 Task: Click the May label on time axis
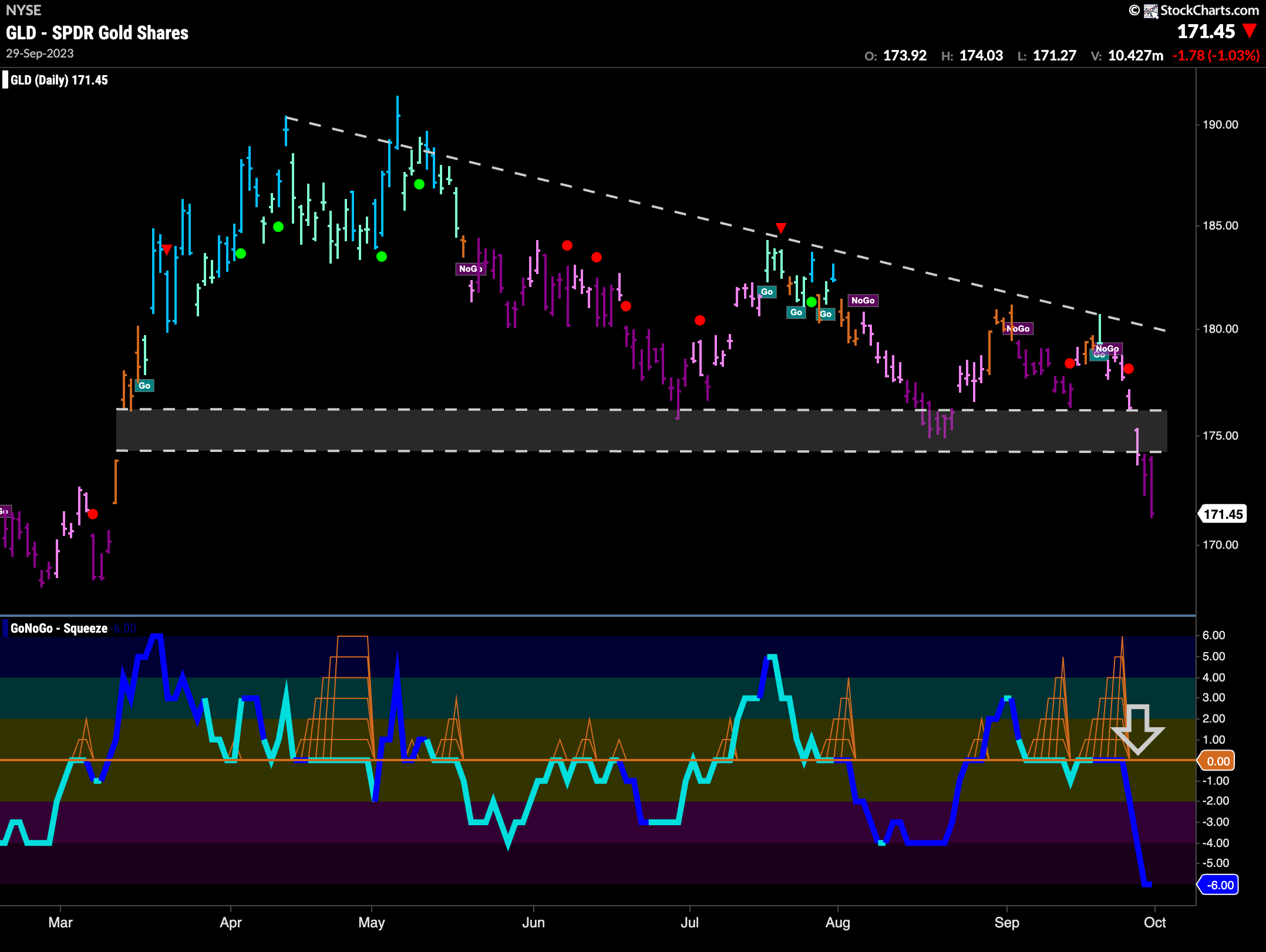[372, 923]
